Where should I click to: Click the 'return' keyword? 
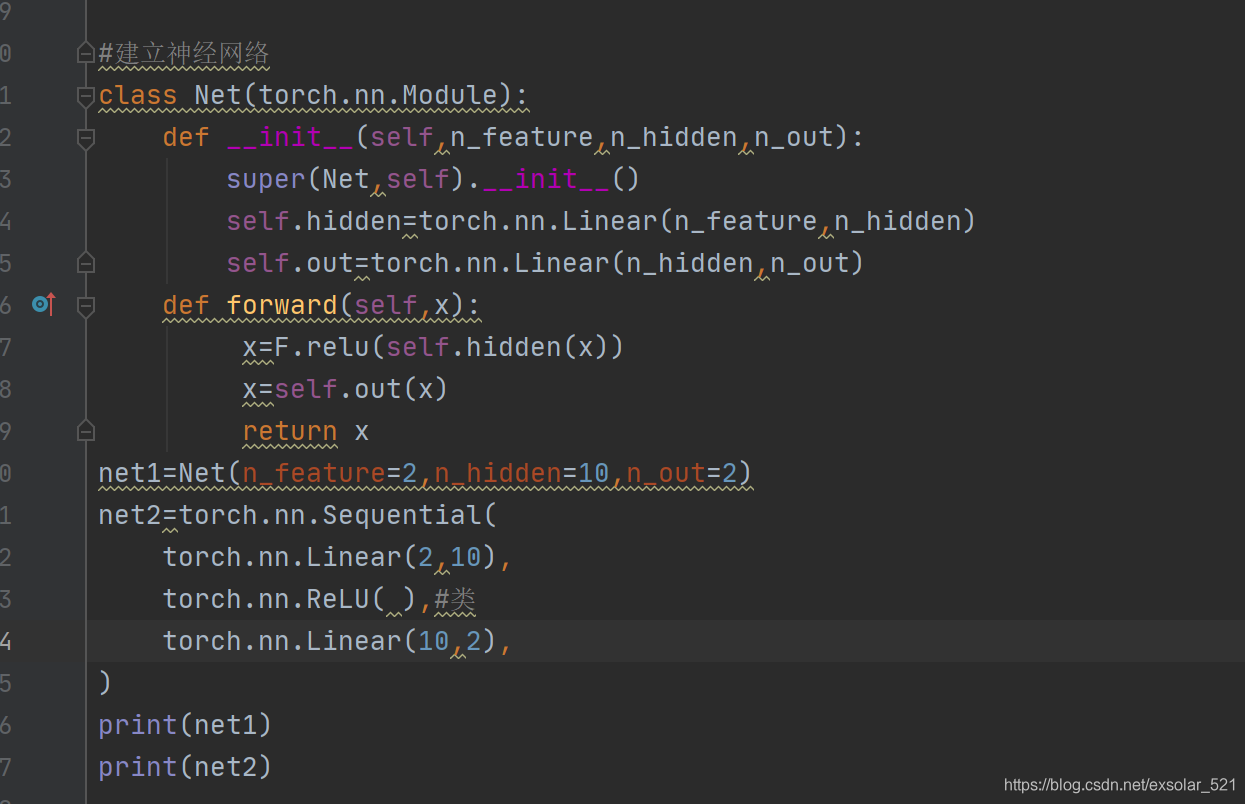[x=290, y=431]
